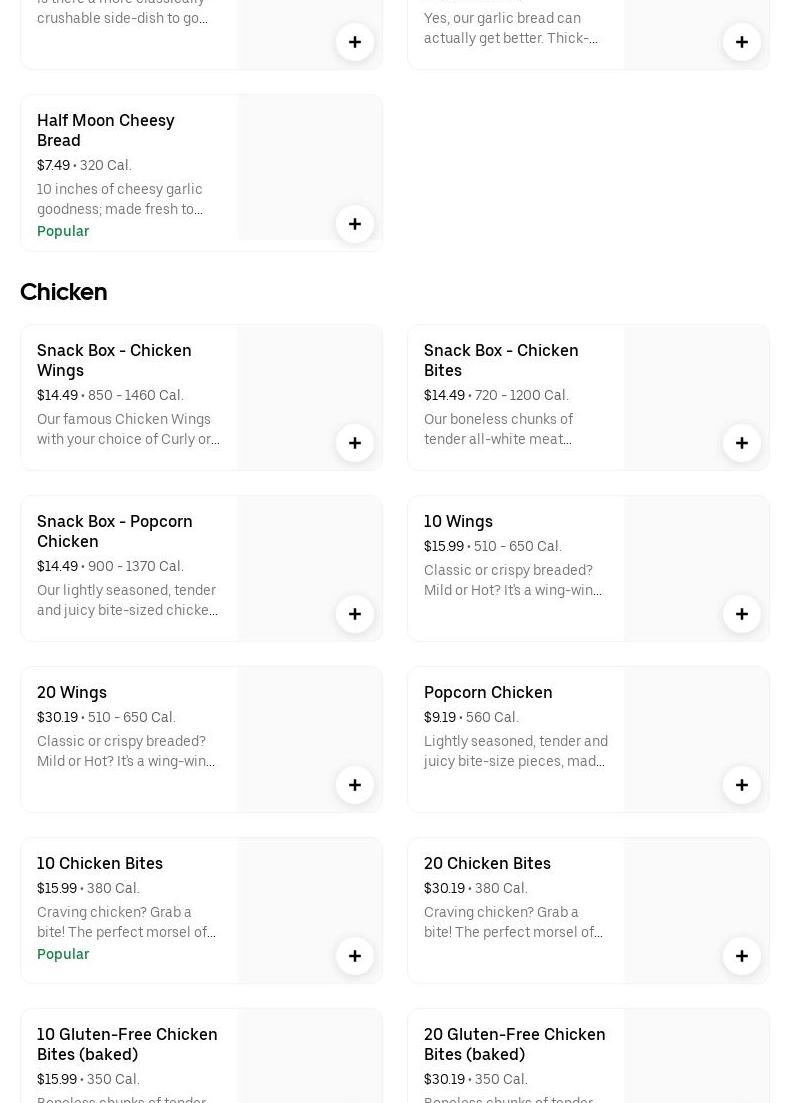The height and width of the screenshot is (1103, 804).
Task: Add Snack Box - Popcorn Chicken
Action: click(x=355, y=614)
